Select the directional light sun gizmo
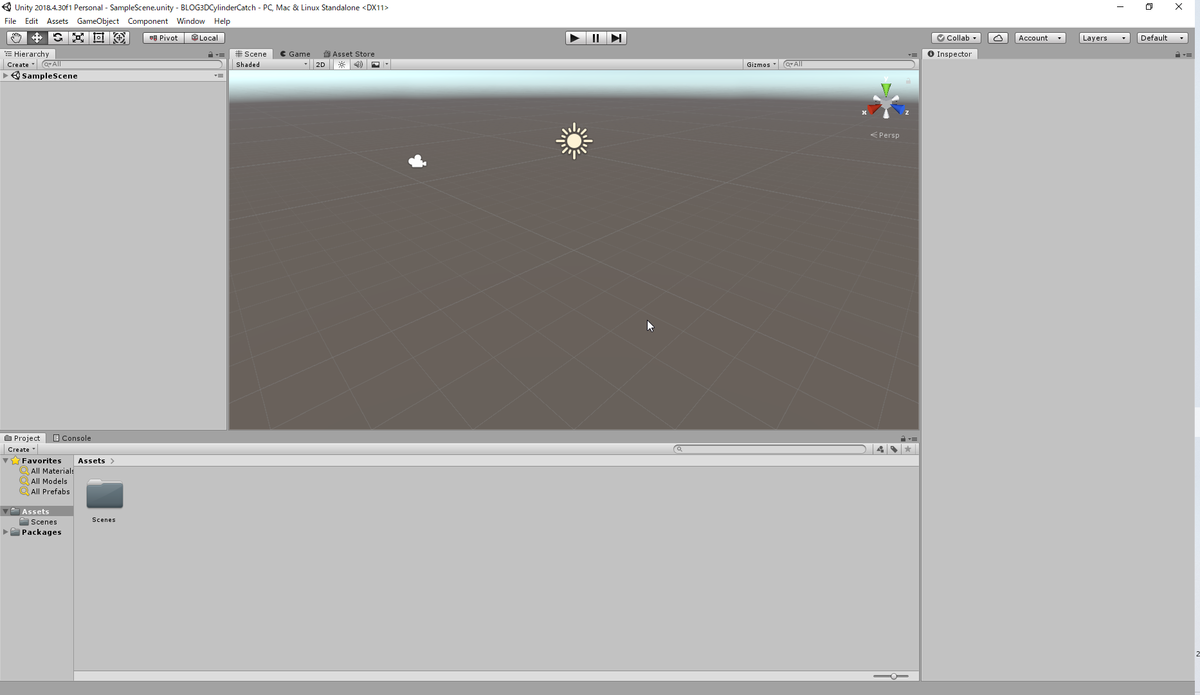Viewport: 1200px width, 695px height. (x=574, y=141)
